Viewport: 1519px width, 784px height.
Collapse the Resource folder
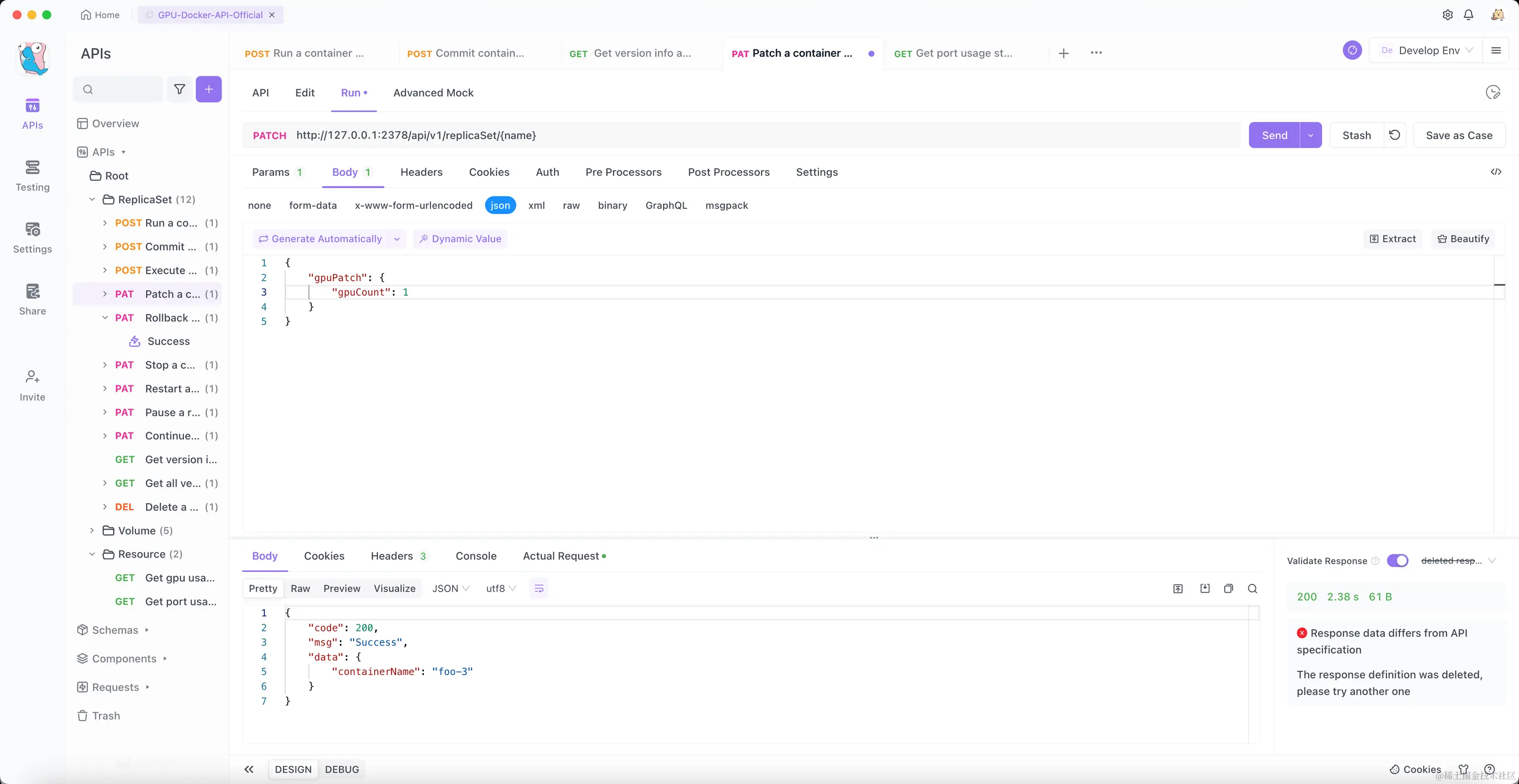point(92,554)
